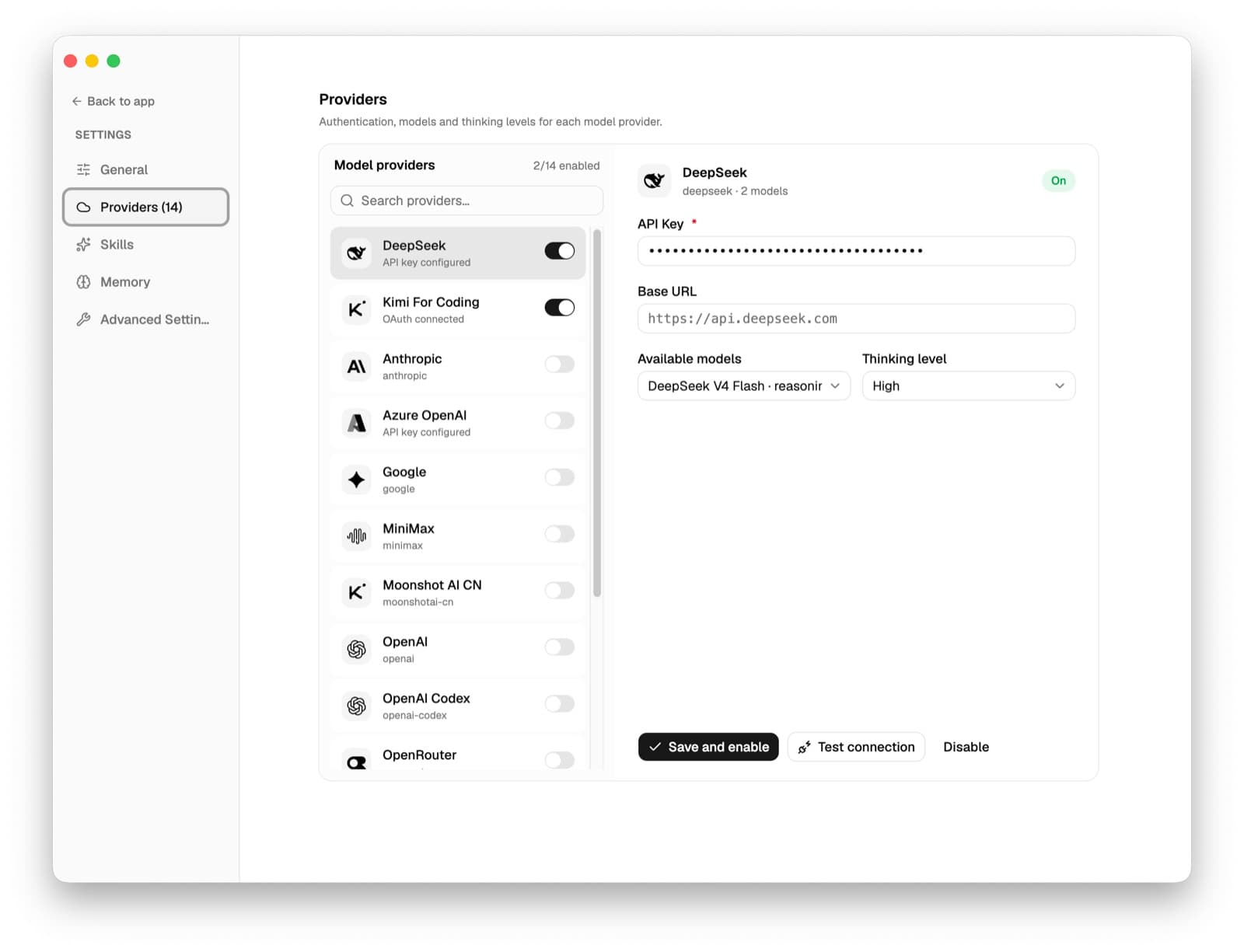Click the Moonshot AI CN icon
The height and width of the screenshot is (952, 1244).
(x=357, y=593)
